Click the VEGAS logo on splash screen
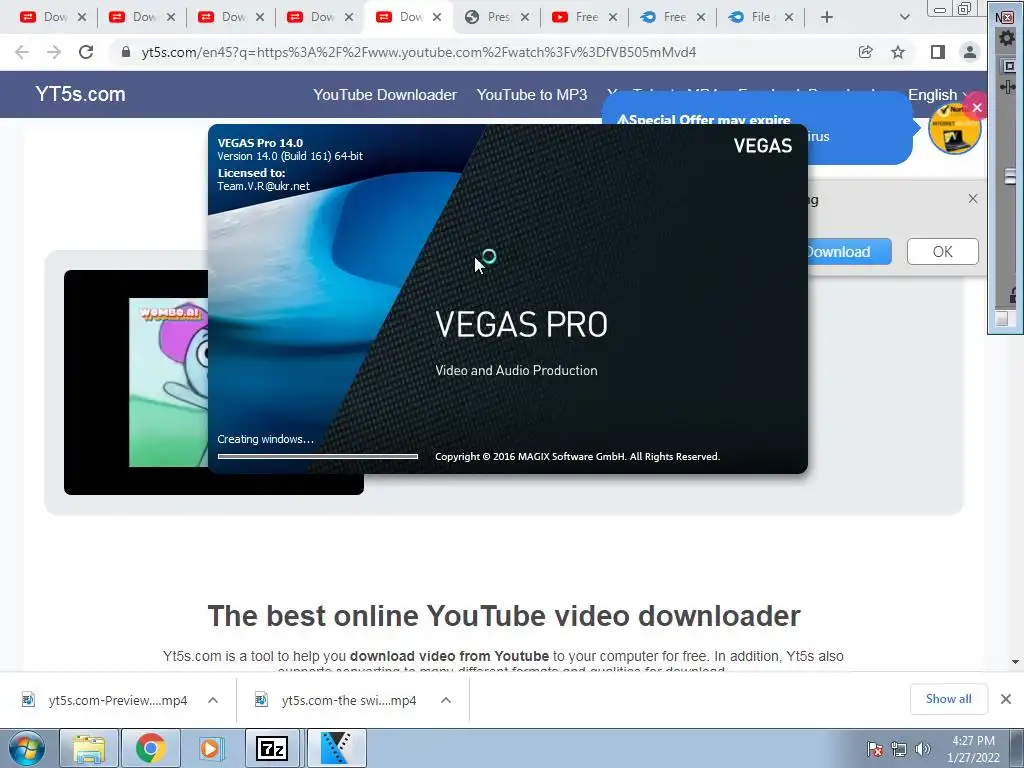This screenshot has height=768, width=1024. tap(763, 146)
